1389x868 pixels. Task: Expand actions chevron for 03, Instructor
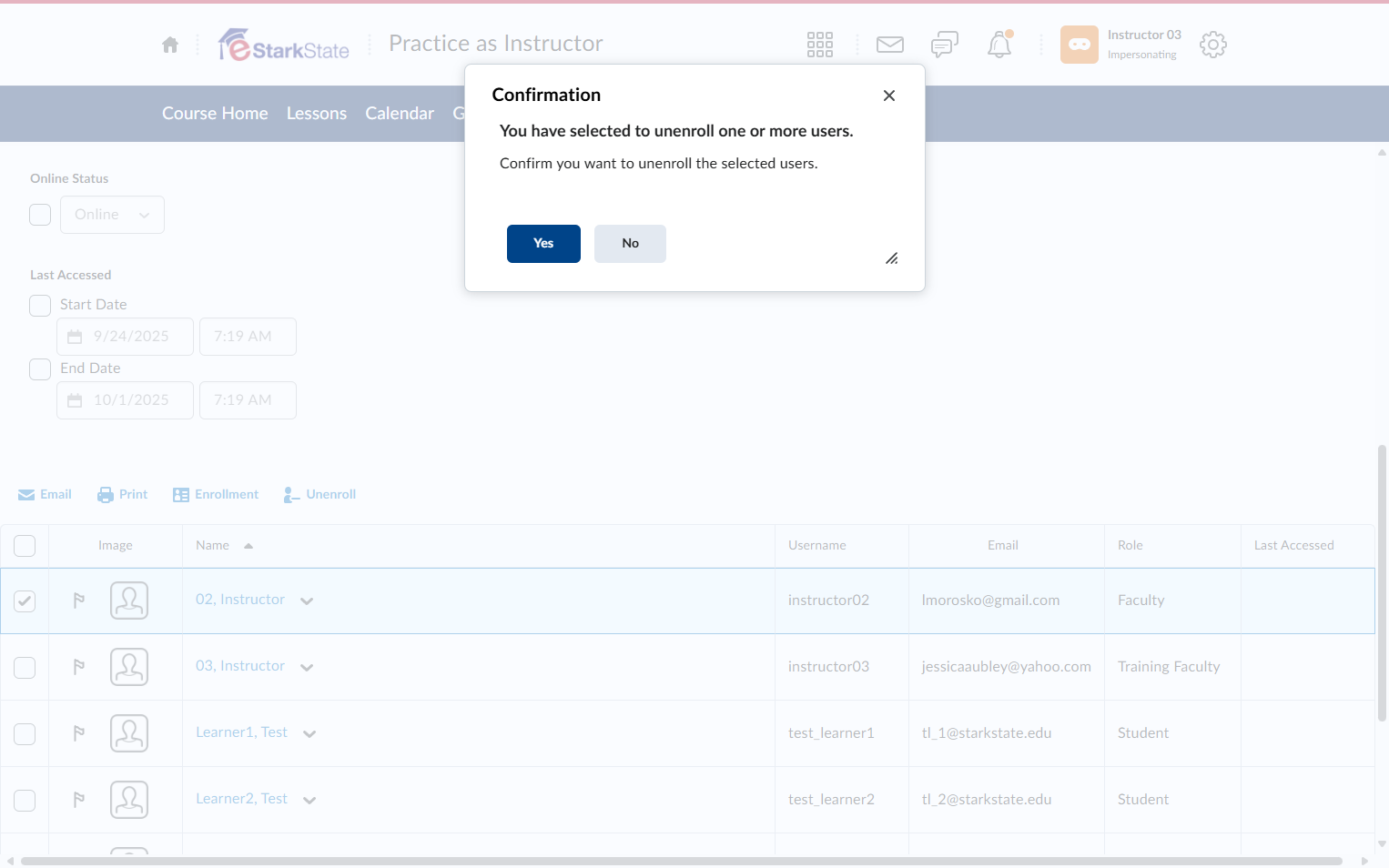coord(307,667)
